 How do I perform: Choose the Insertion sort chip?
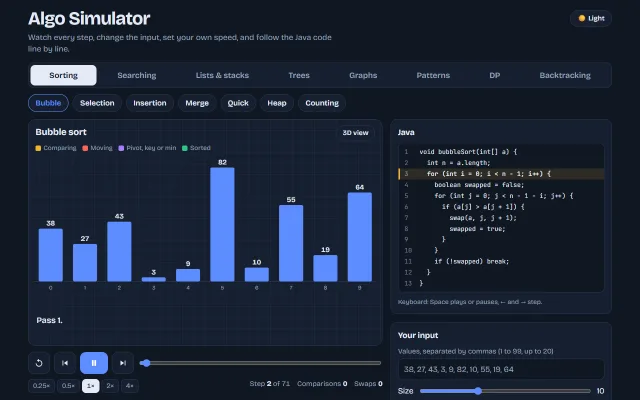click(x=150, y=103)
